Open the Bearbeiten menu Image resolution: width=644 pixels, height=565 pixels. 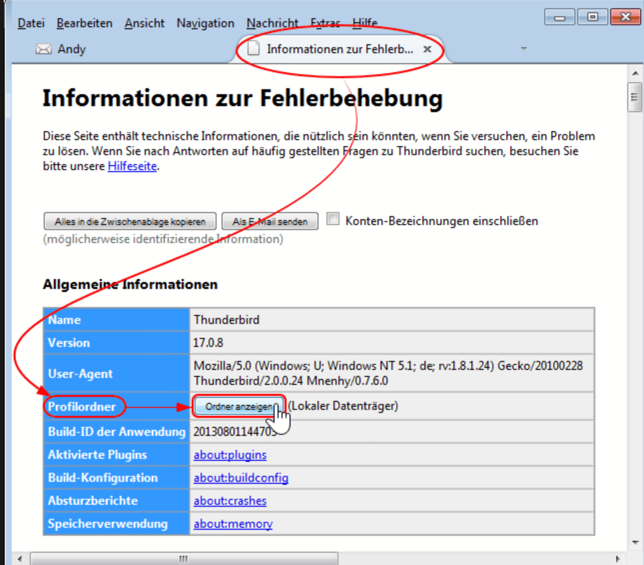click(x=84, y=23)
